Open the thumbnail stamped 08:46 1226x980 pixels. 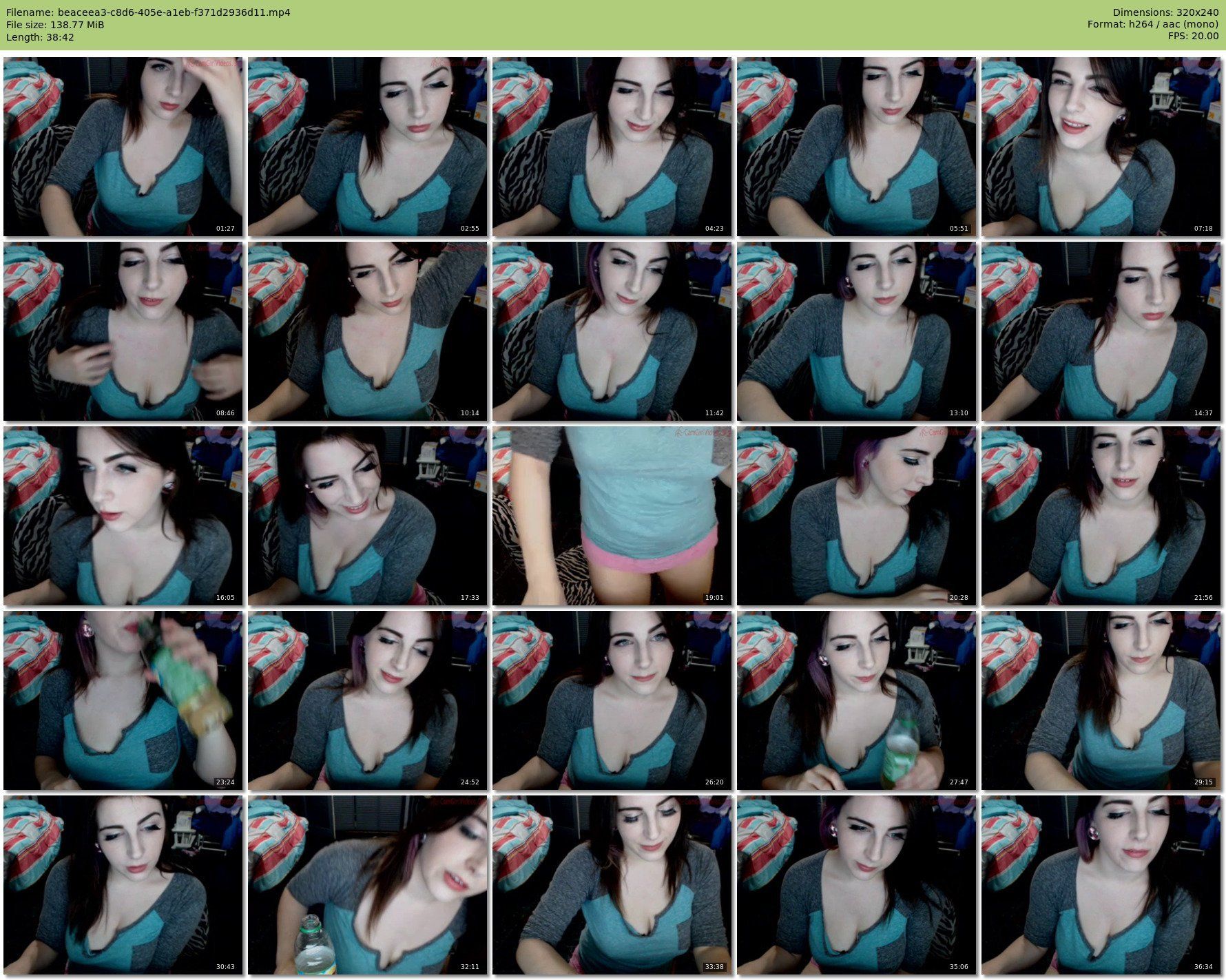click(123, 331)
